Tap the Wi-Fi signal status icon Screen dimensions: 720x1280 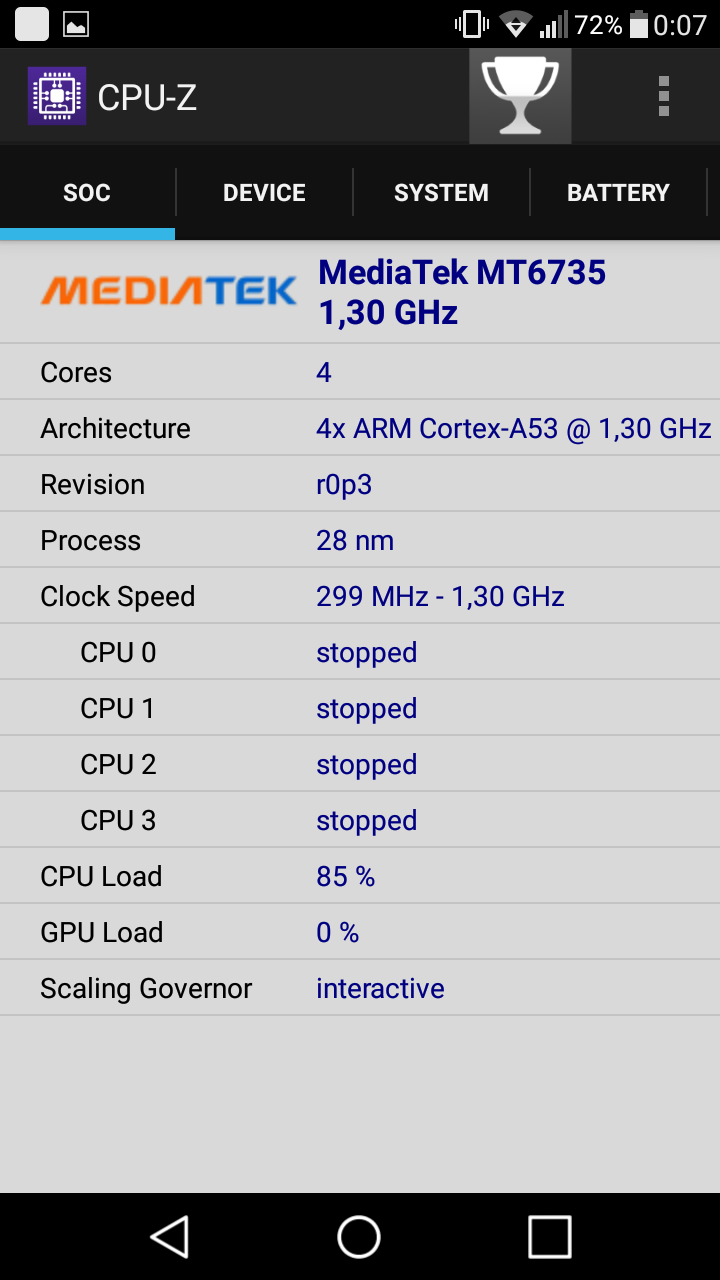click(x=516, y=25)
